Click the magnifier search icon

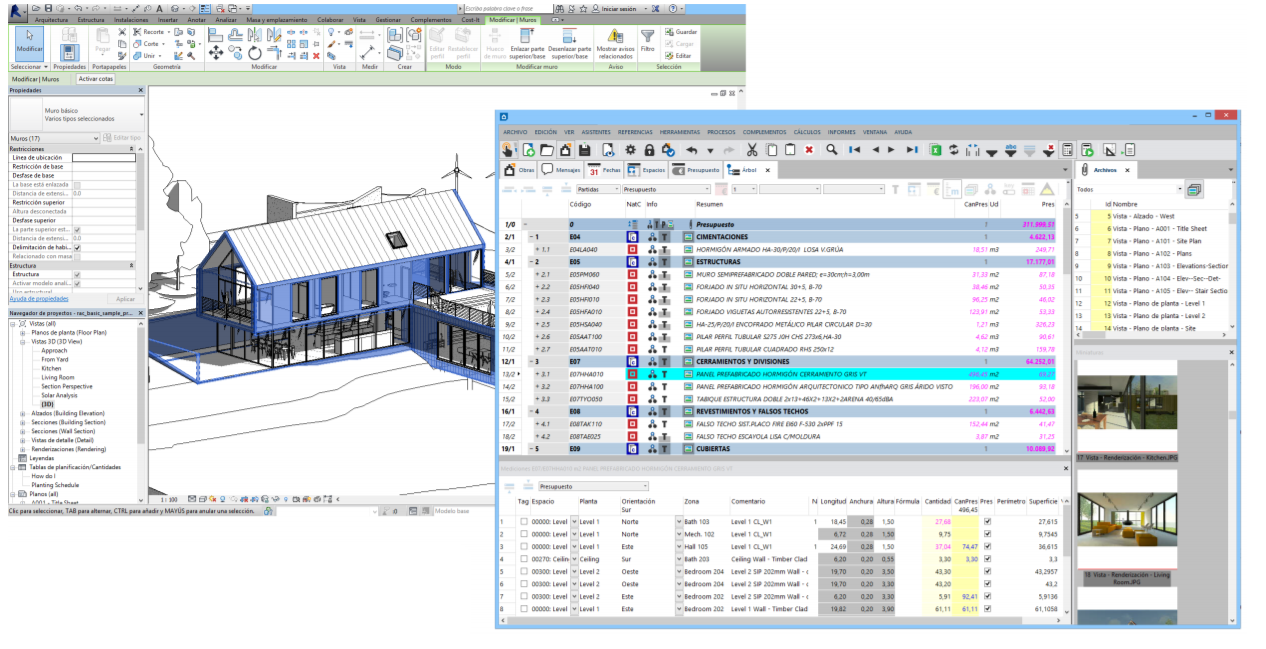click(832, 150)
